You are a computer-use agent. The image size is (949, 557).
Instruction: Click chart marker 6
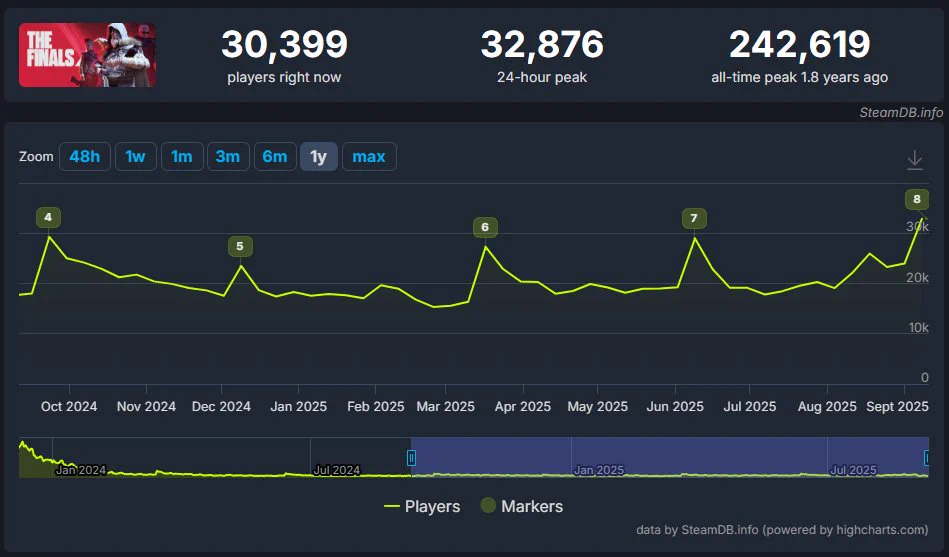click(485, 227)
